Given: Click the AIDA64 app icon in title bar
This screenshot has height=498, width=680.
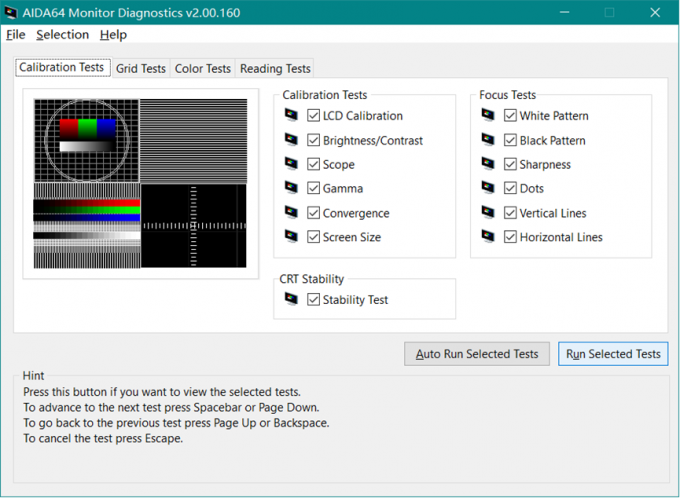Looking at the screenshot, I should click(11, 14).
